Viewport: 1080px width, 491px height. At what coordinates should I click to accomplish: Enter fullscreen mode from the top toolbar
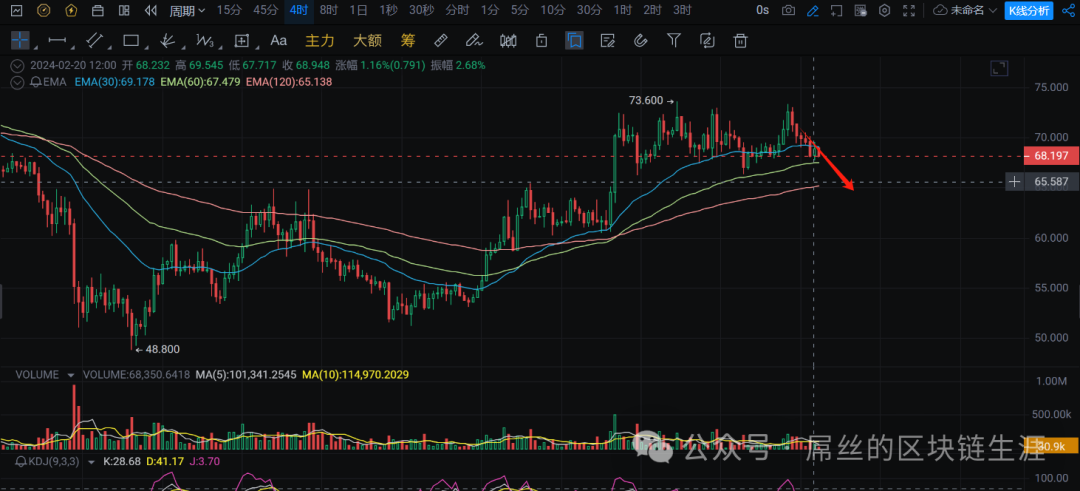coord(908,10)
